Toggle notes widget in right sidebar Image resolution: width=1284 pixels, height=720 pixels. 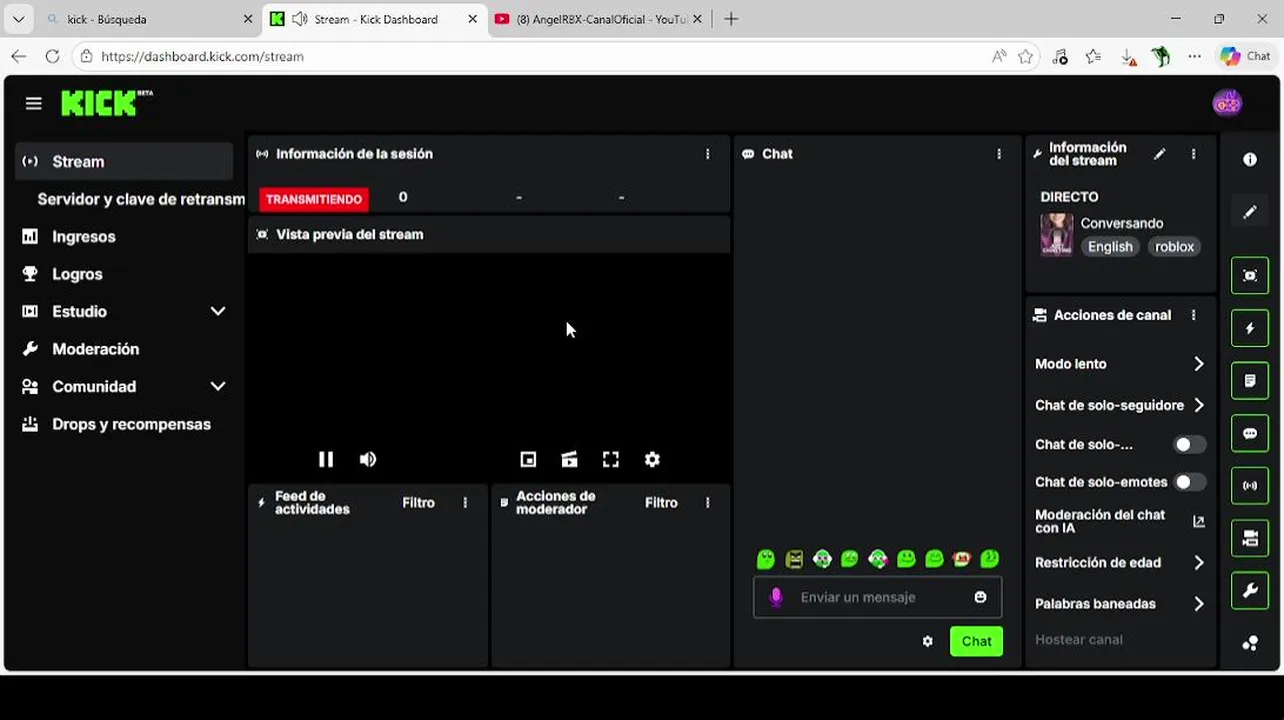pos(1250,381)
